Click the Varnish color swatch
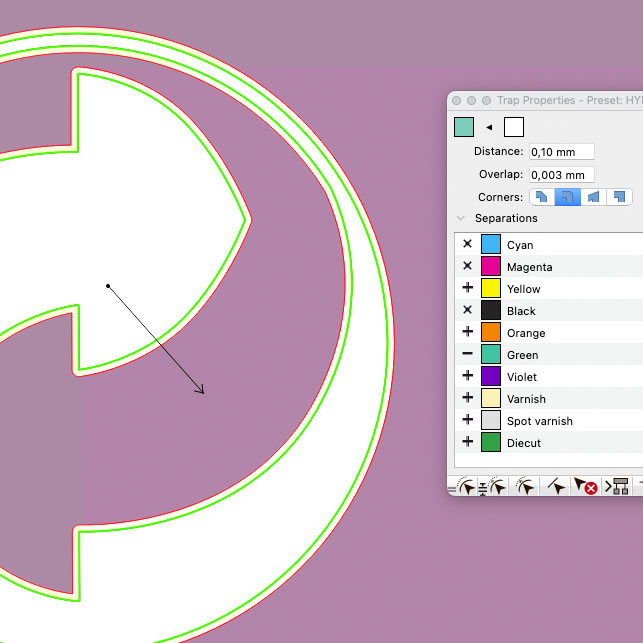Screen dimensions: 643x643 (x=491, y=398)
